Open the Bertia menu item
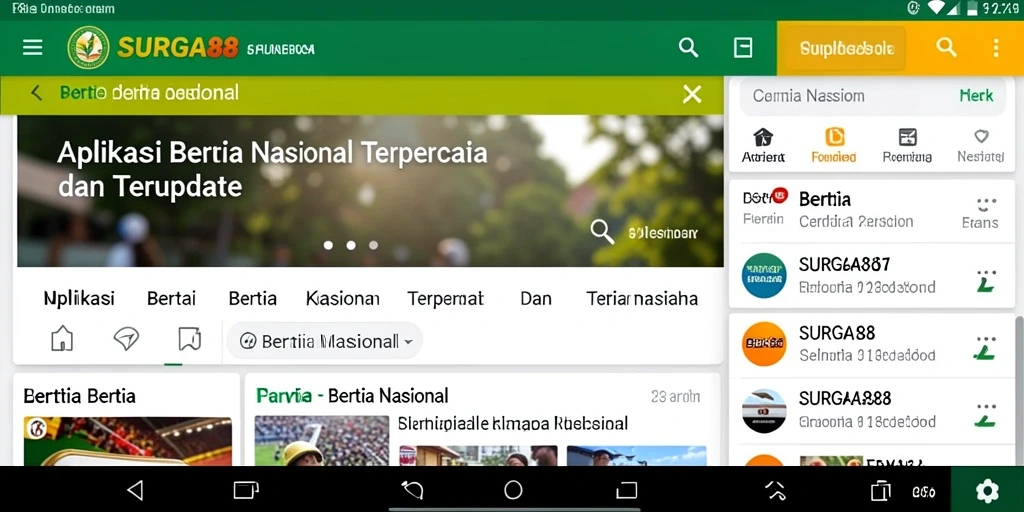 (253, 298)
